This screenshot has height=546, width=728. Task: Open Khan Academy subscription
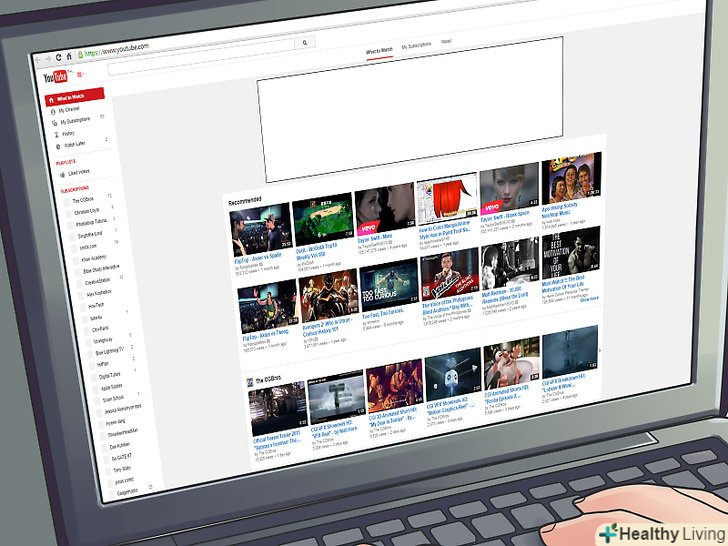(94, 258)
